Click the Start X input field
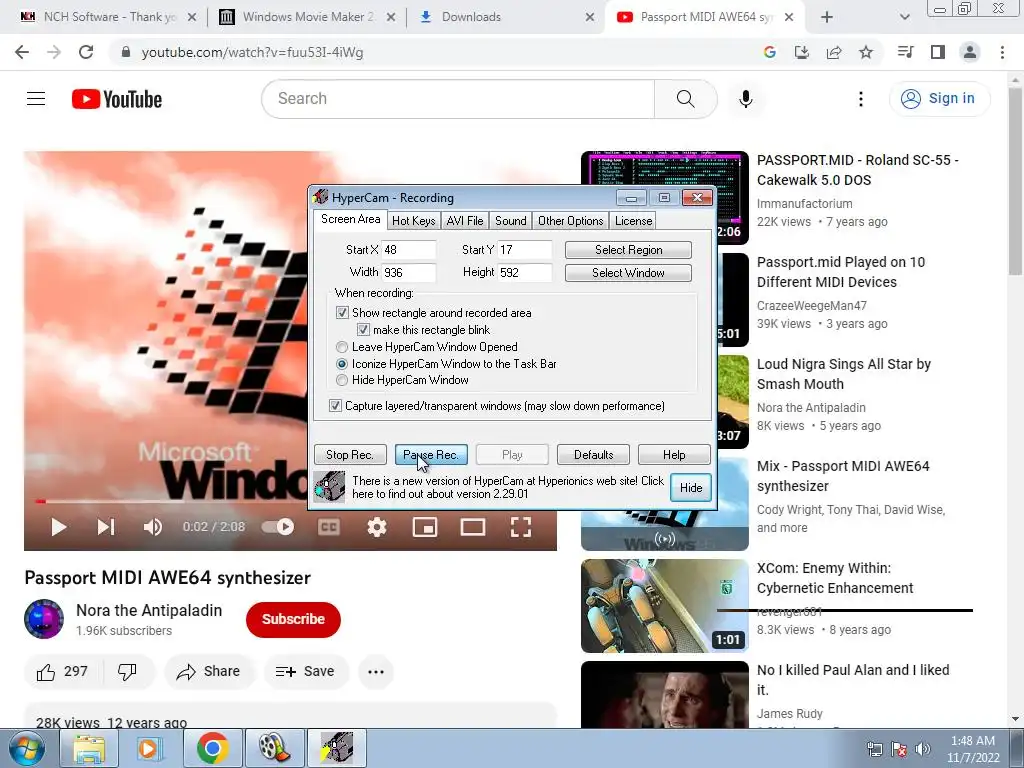Image resolution: width=1024 pixels, height=768 pixels. (x=409, y=249)
